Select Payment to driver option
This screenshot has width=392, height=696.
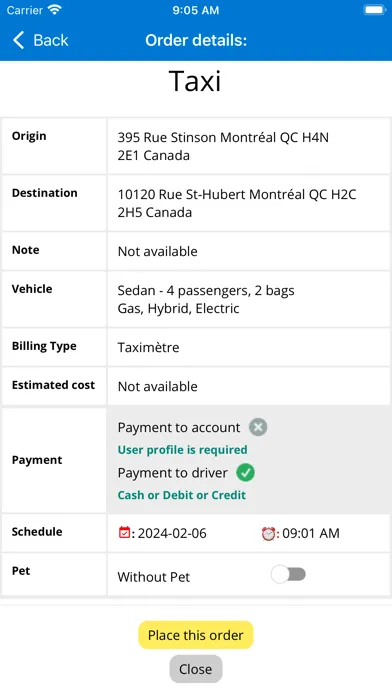pos(173,473)
